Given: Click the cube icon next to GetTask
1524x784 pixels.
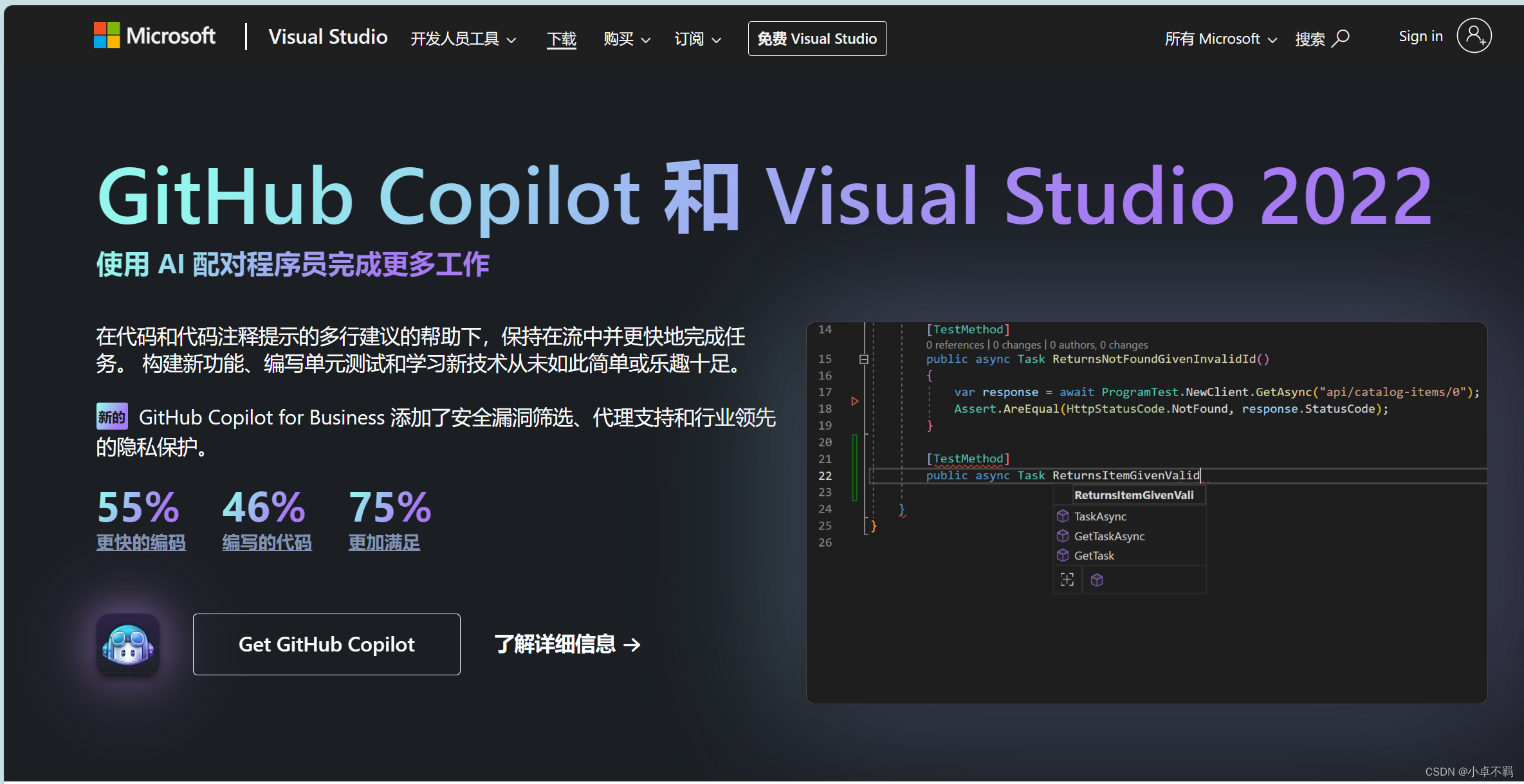Looking at the screenshot, I should pos(1063,555).
